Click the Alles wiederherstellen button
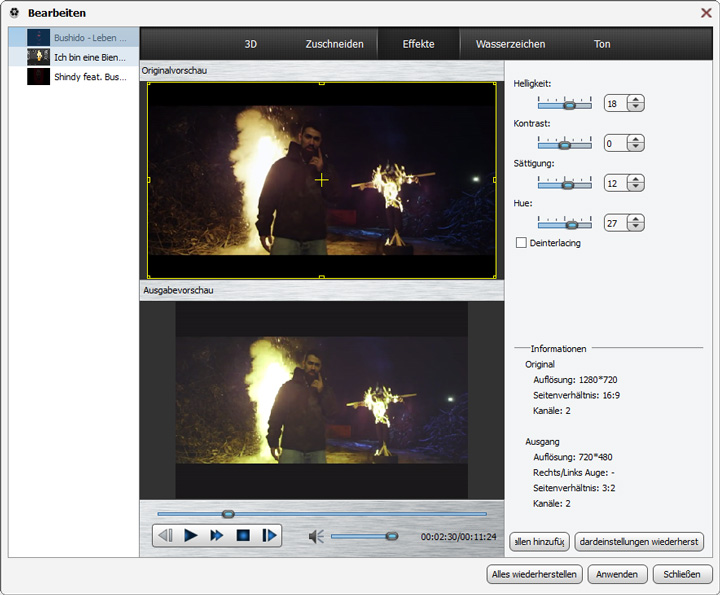 click(x=534, y=574)
